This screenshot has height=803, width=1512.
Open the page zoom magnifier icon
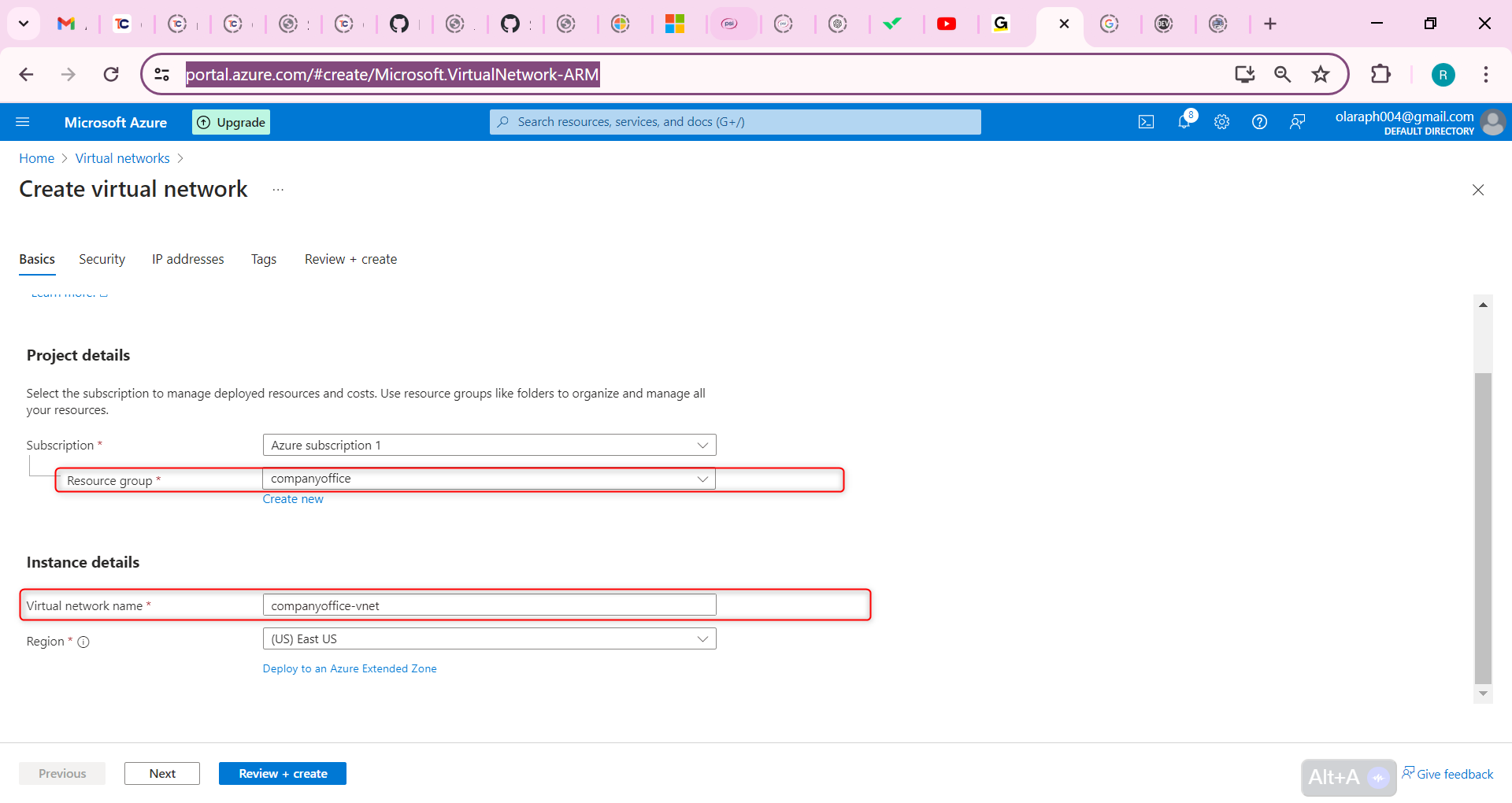(1283, 75)
